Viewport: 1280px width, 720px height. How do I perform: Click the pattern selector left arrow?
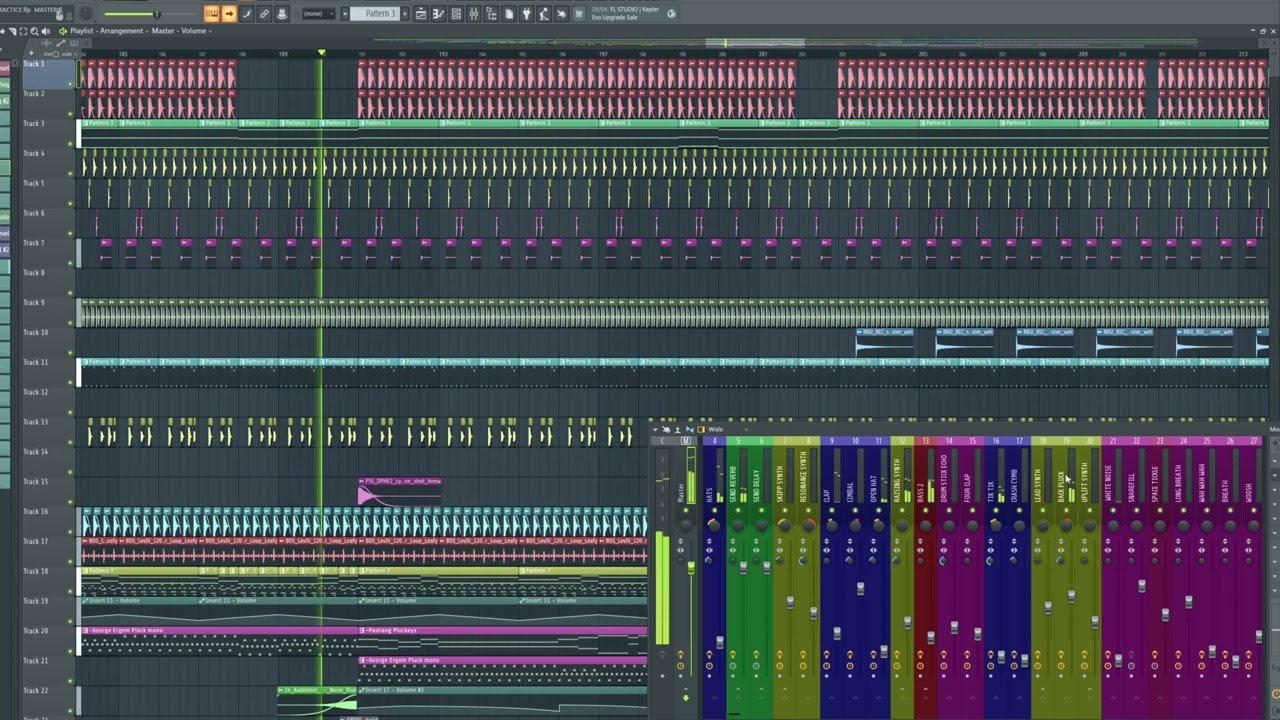click(x=345, y=14)
